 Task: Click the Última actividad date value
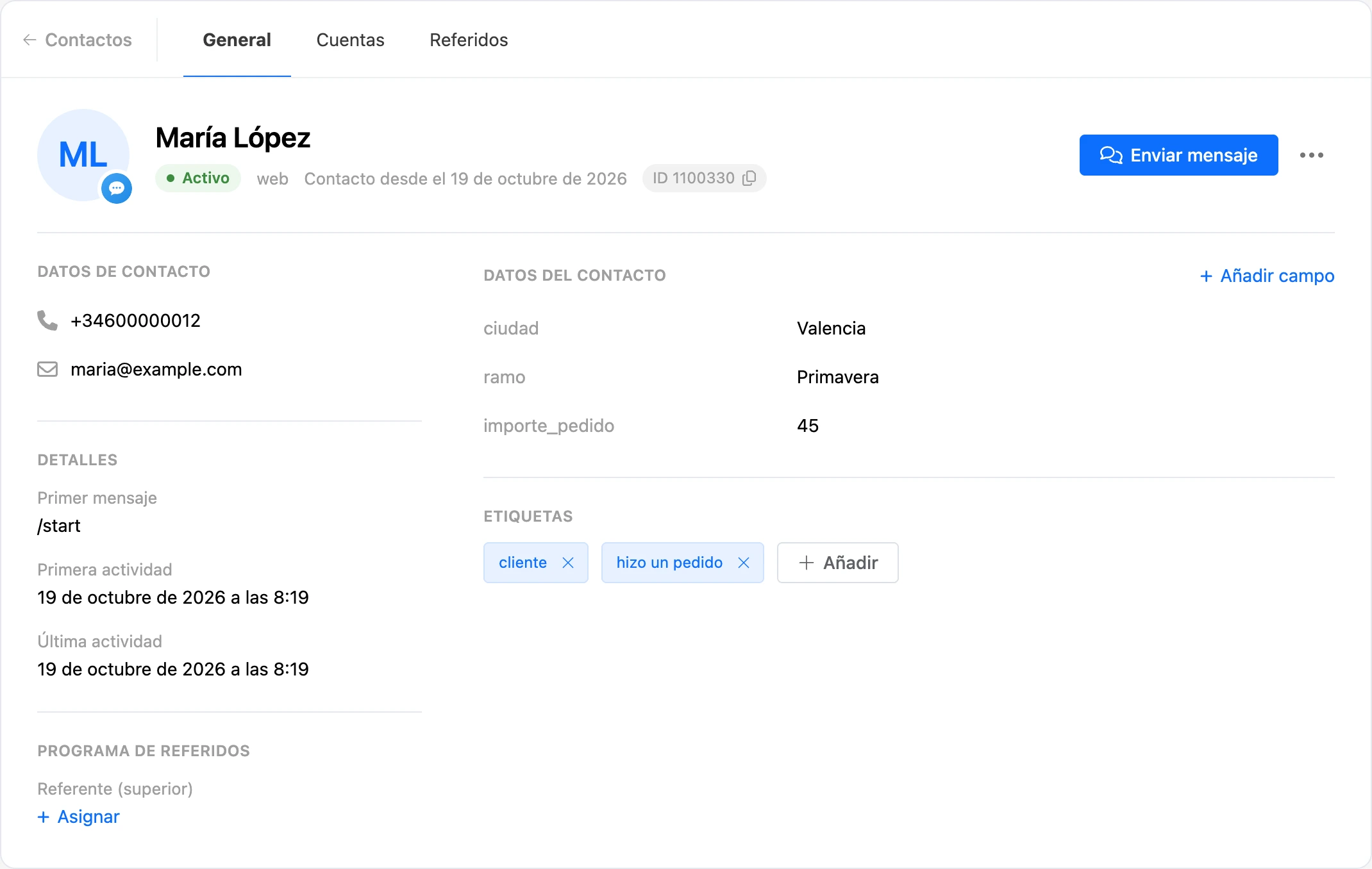point(173,669)
